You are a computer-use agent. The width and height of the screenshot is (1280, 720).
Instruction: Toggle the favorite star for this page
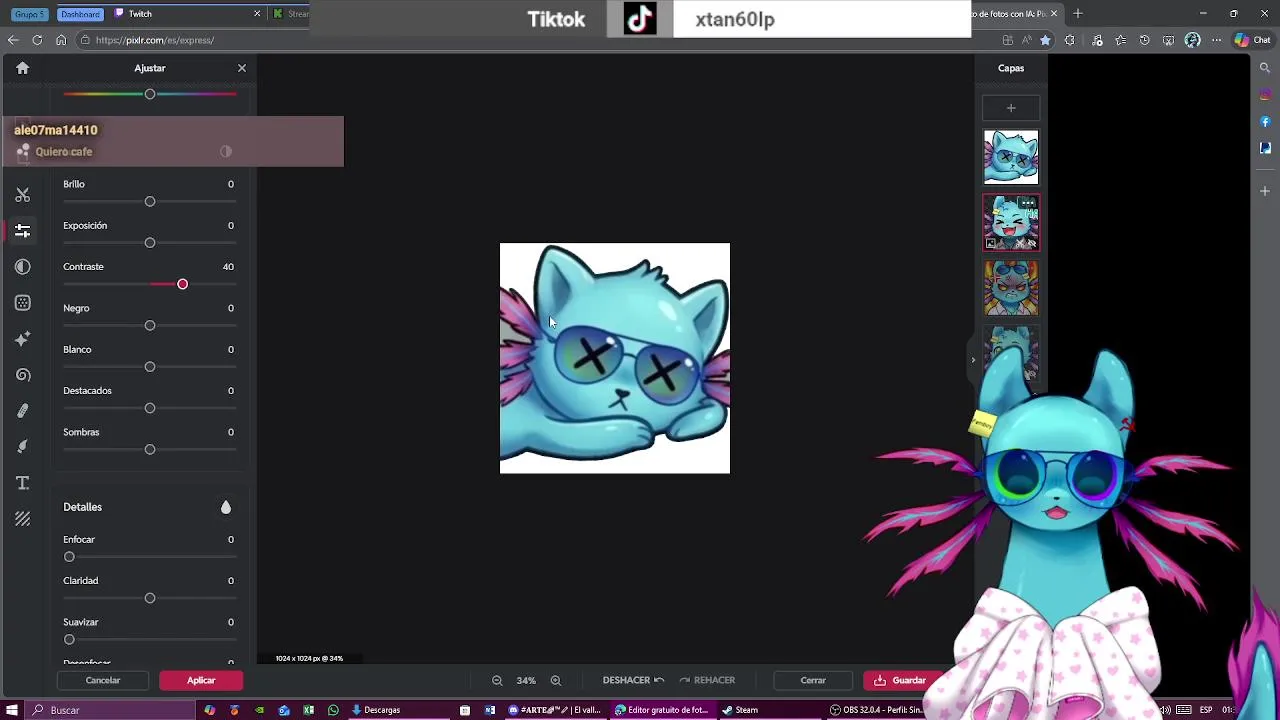coord(1045,40)
